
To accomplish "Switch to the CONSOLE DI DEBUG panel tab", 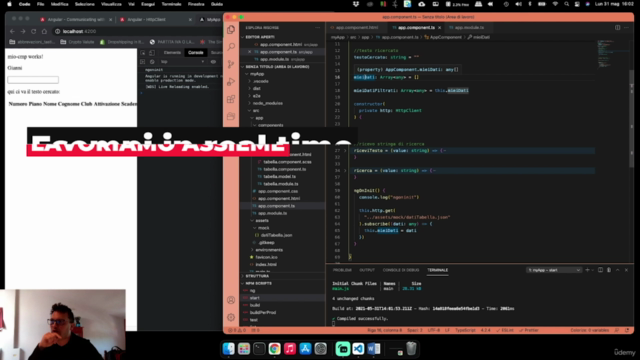I will coord(401,270).
